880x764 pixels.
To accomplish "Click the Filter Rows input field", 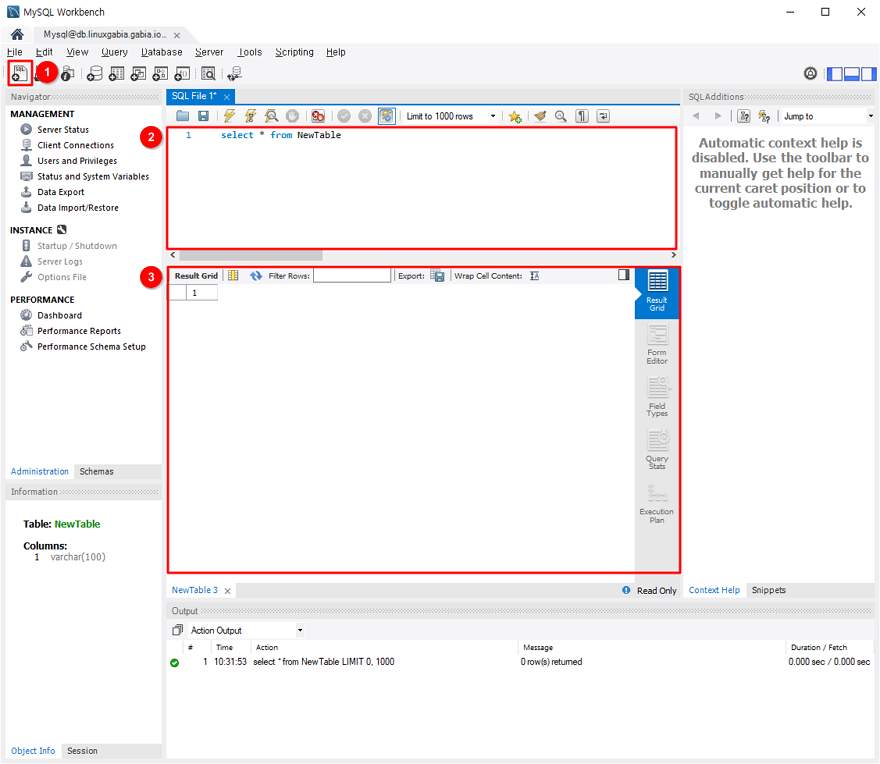I will pos(352,276).
